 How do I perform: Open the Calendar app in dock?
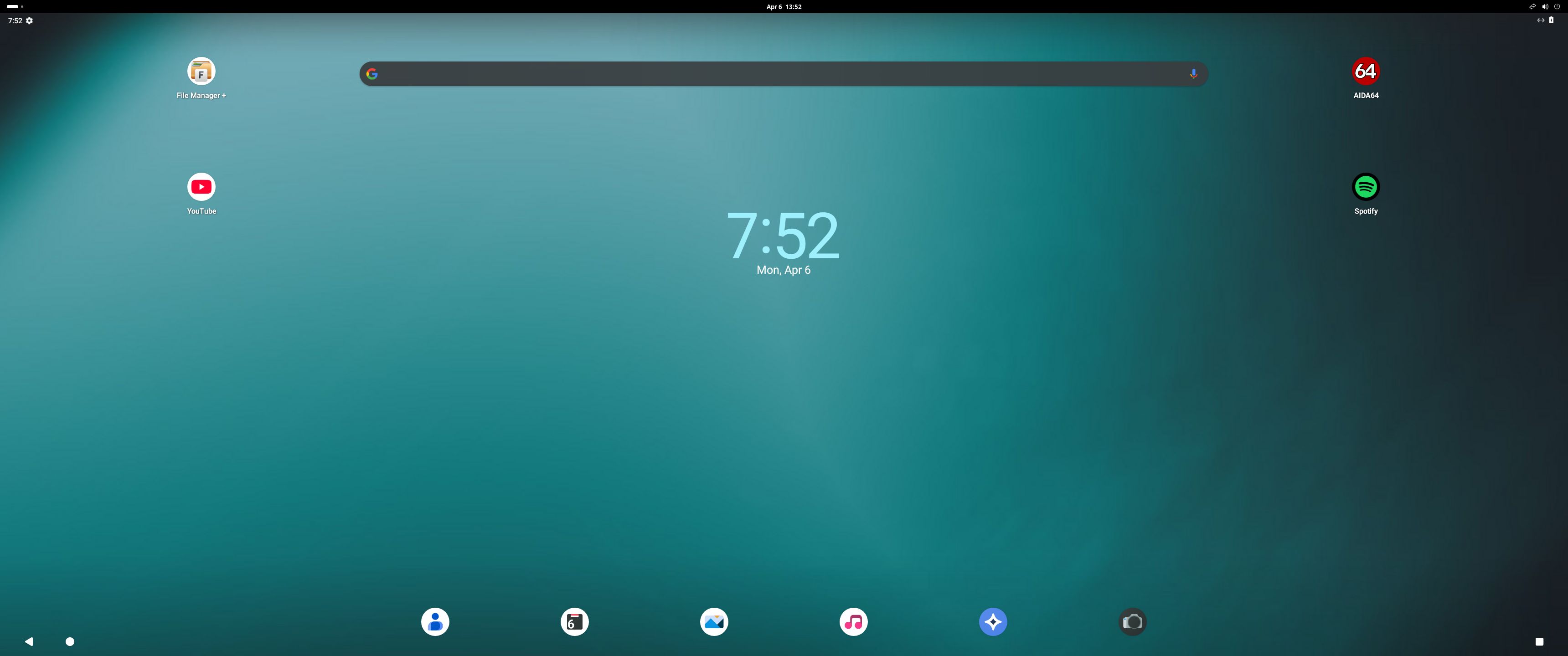pos(574,622)
